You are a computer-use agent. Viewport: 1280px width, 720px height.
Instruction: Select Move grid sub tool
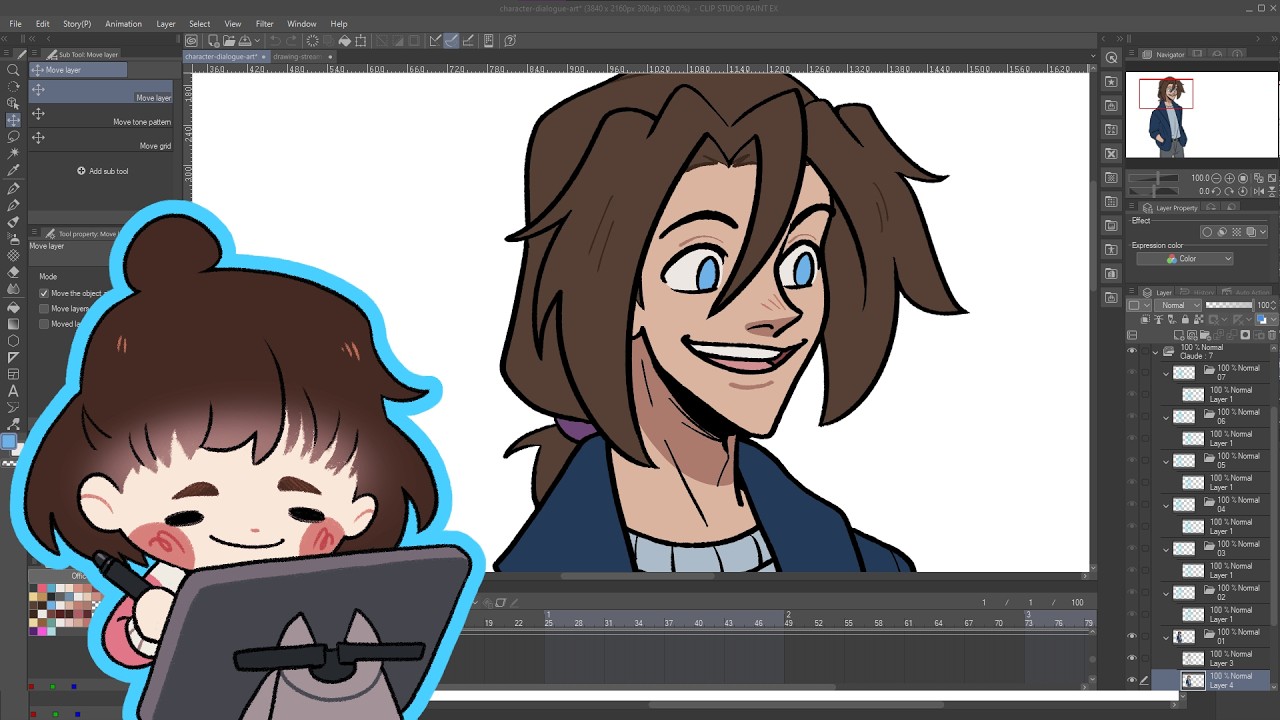101,138
